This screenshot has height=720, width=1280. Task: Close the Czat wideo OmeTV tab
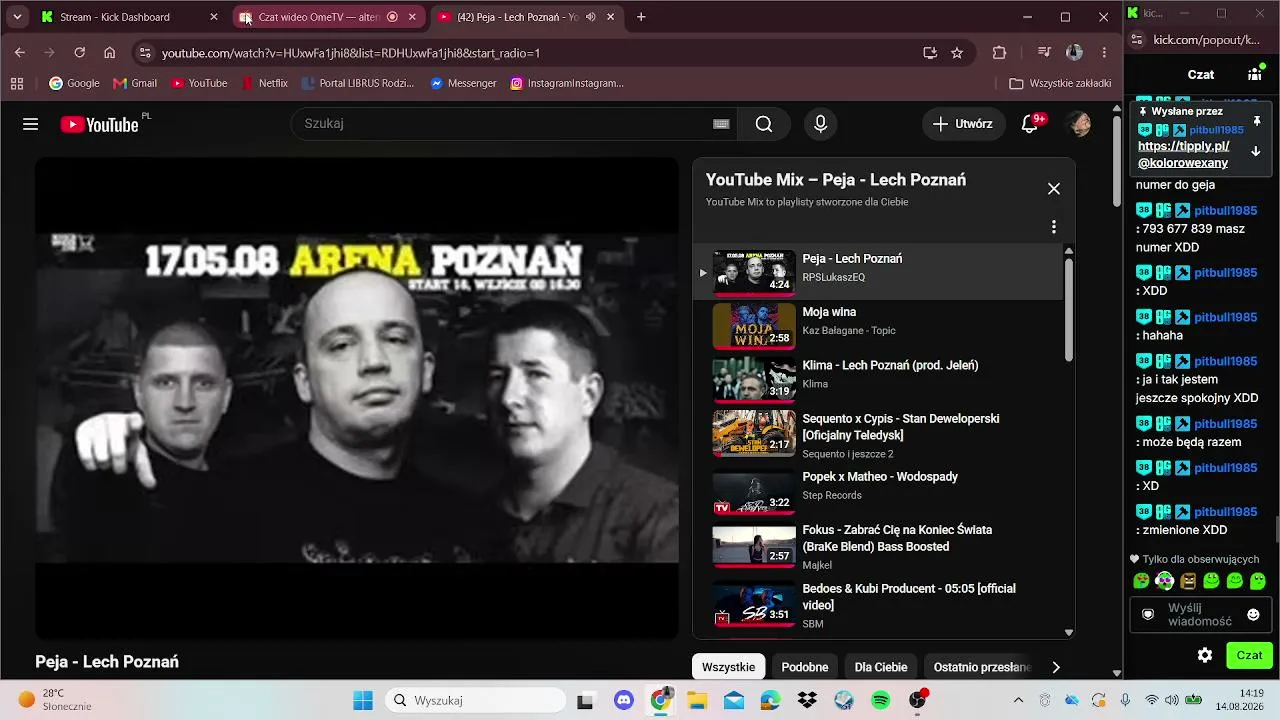412,17
